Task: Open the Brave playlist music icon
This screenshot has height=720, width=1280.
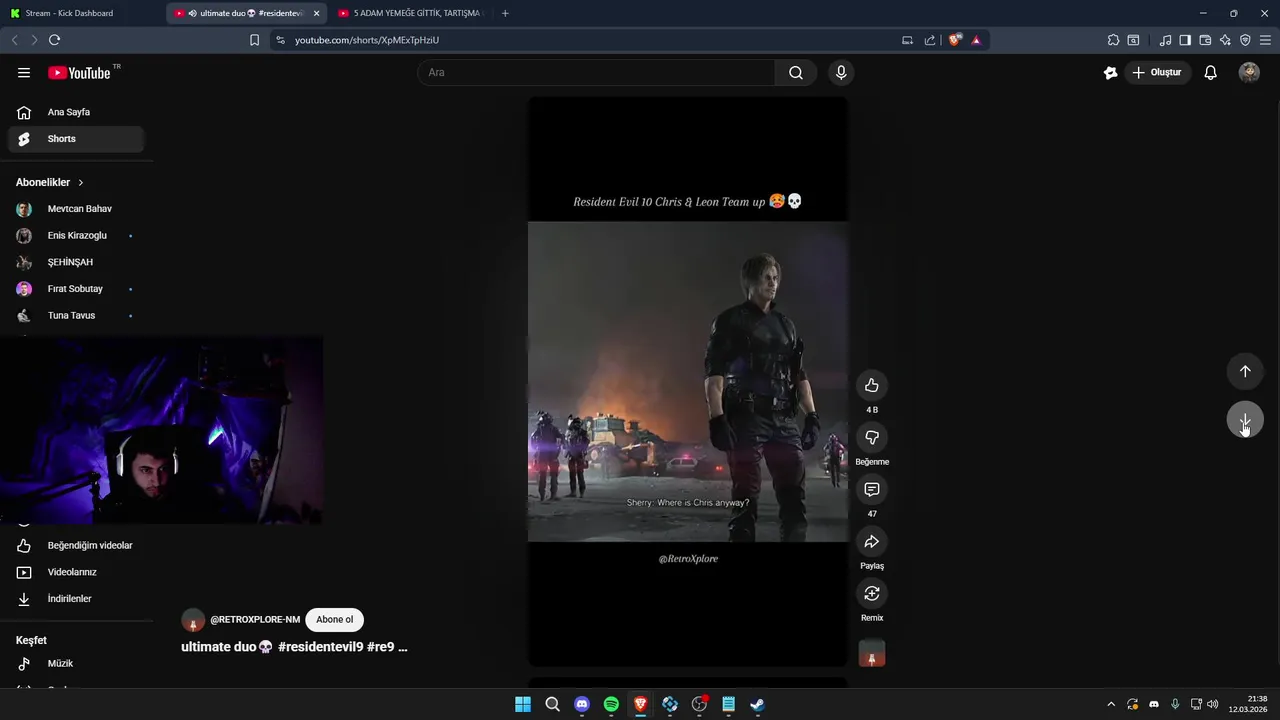Action: (1165, 40)
